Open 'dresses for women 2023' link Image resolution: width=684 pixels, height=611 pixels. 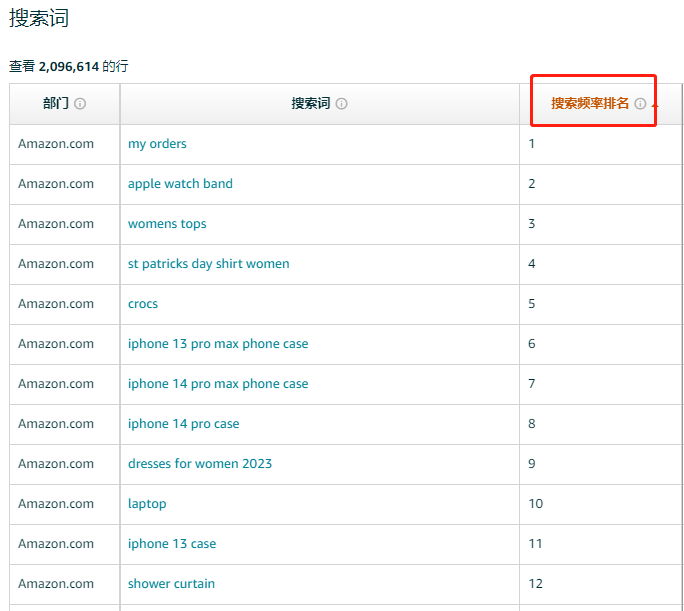pyautogui.click(x=200, y=464)
